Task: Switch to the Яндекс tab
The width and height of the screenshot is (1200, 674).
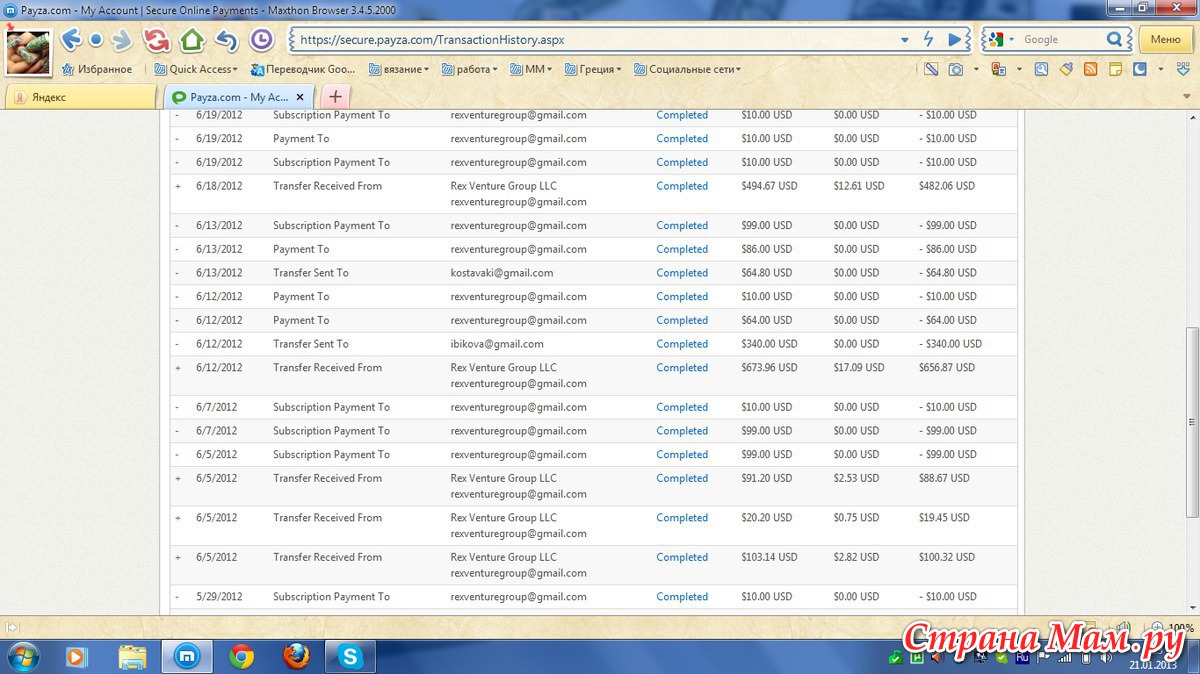Action: 81,97
